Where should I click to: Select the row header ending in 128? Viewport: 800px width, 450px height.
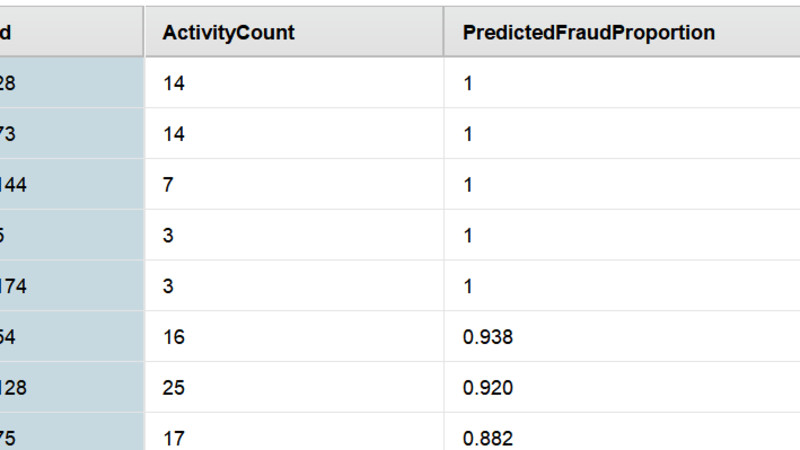72,388
